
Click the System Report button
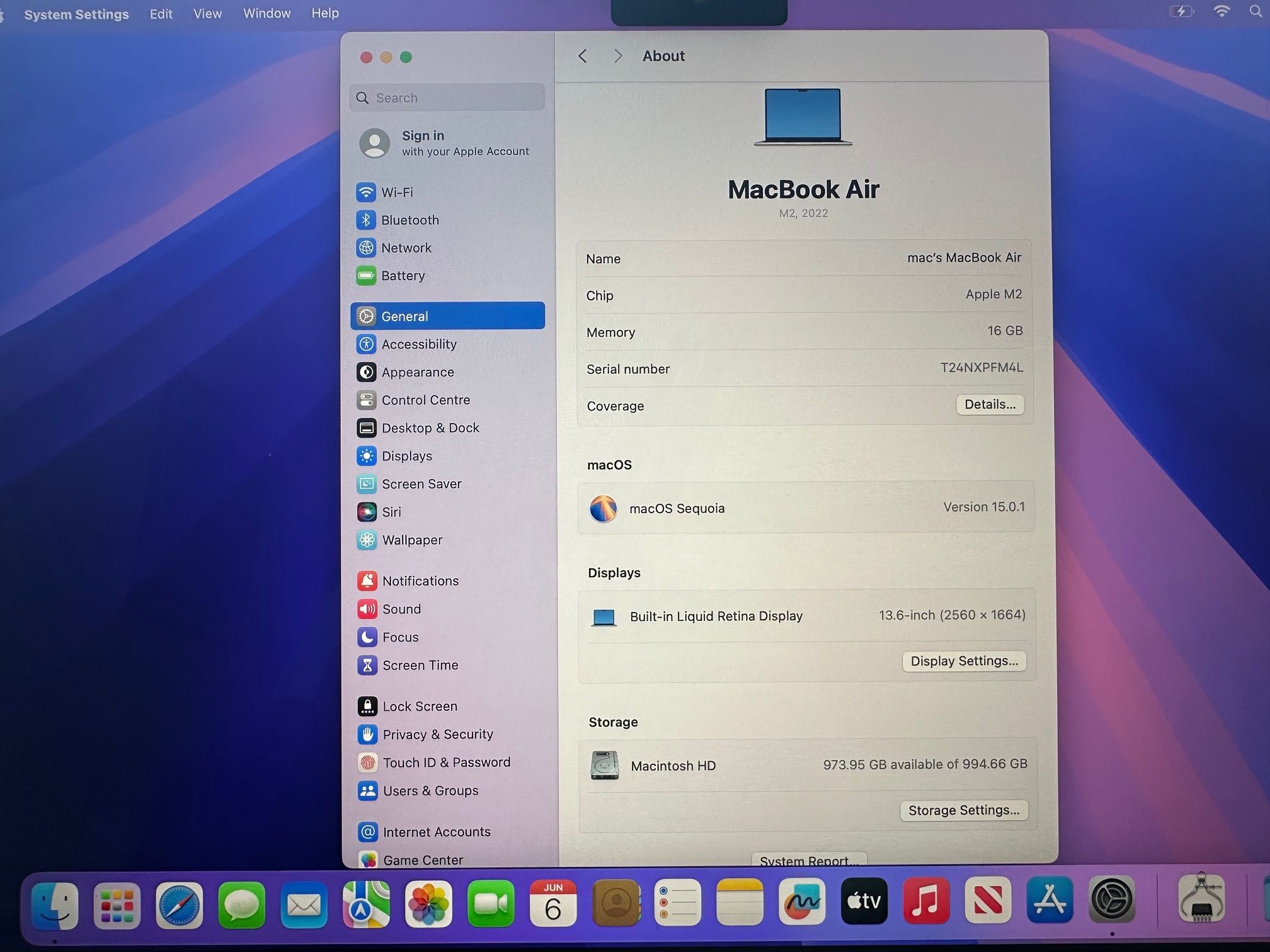coord(809,860)
